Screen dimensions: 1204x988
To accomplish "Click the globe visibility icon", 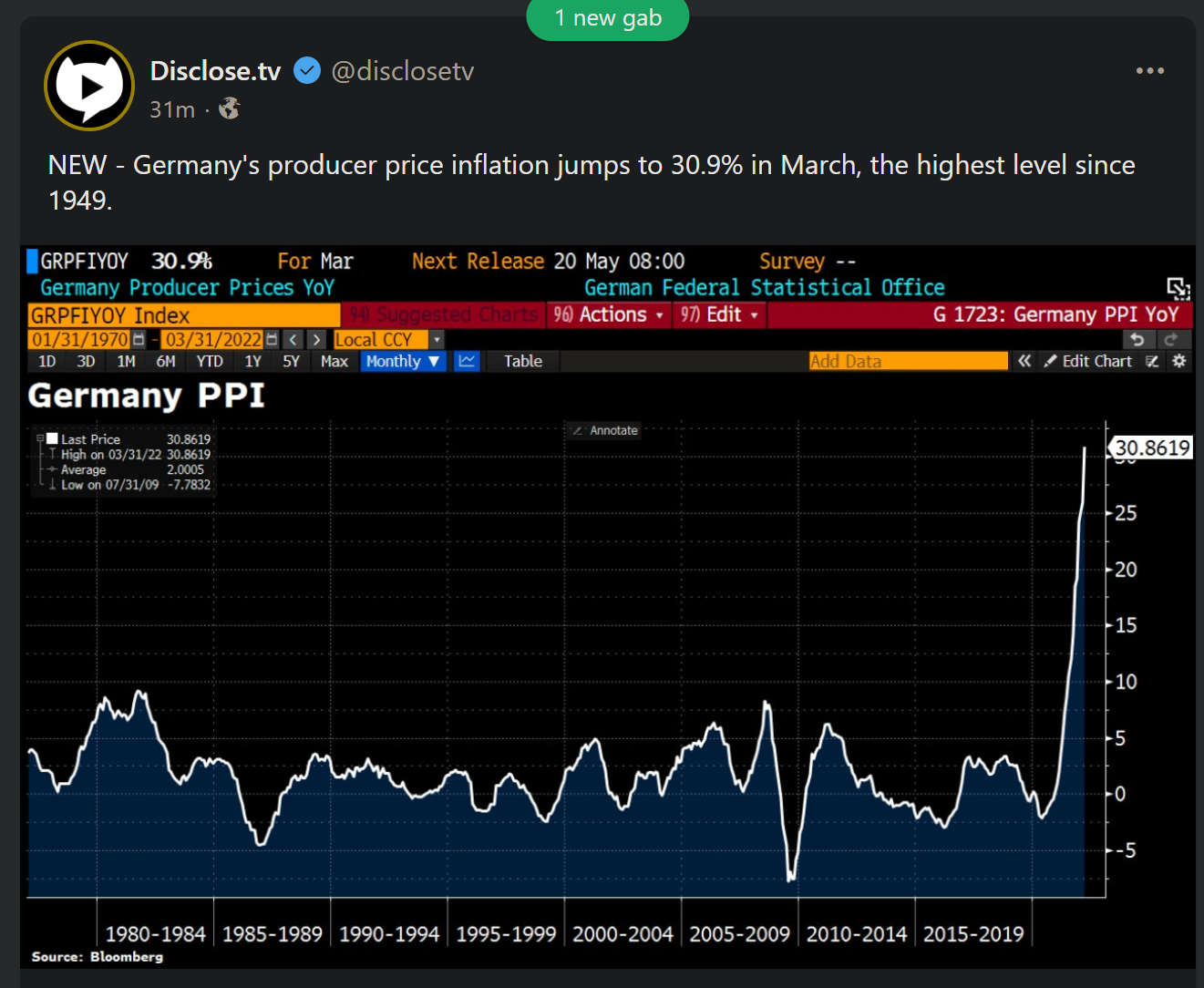I will [230, 109].
